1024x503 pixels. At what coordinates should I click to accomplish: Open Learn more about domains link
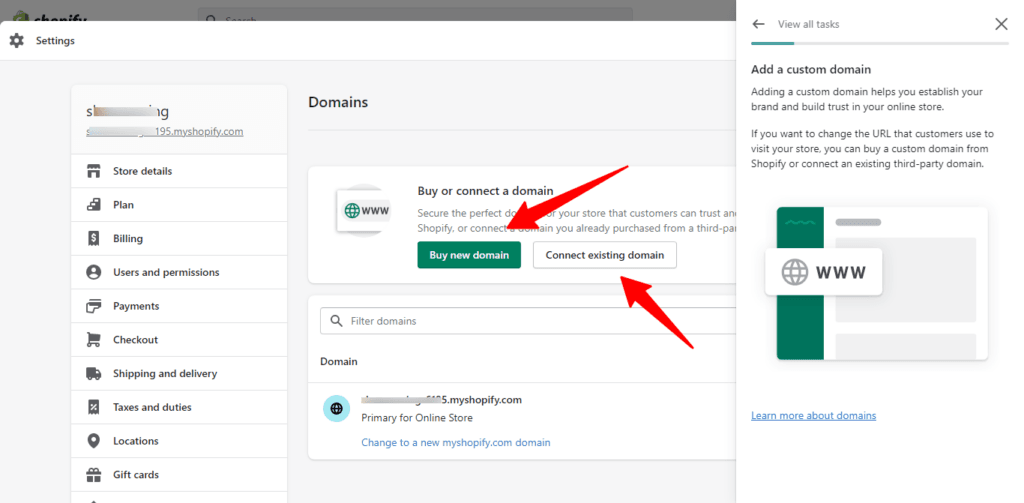814,415
